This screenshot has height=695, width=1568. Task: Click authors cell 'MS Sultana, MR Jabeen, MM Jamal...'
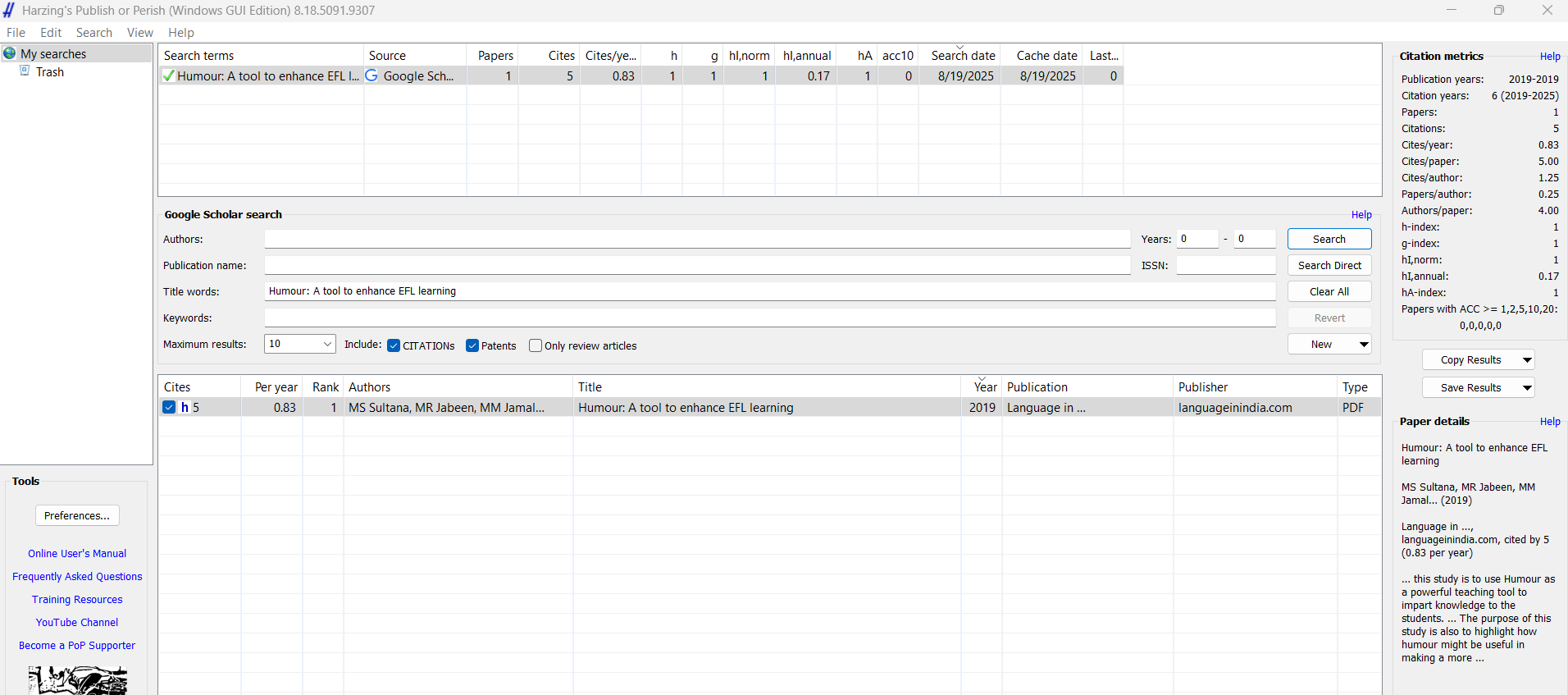[x=446, y=408]
